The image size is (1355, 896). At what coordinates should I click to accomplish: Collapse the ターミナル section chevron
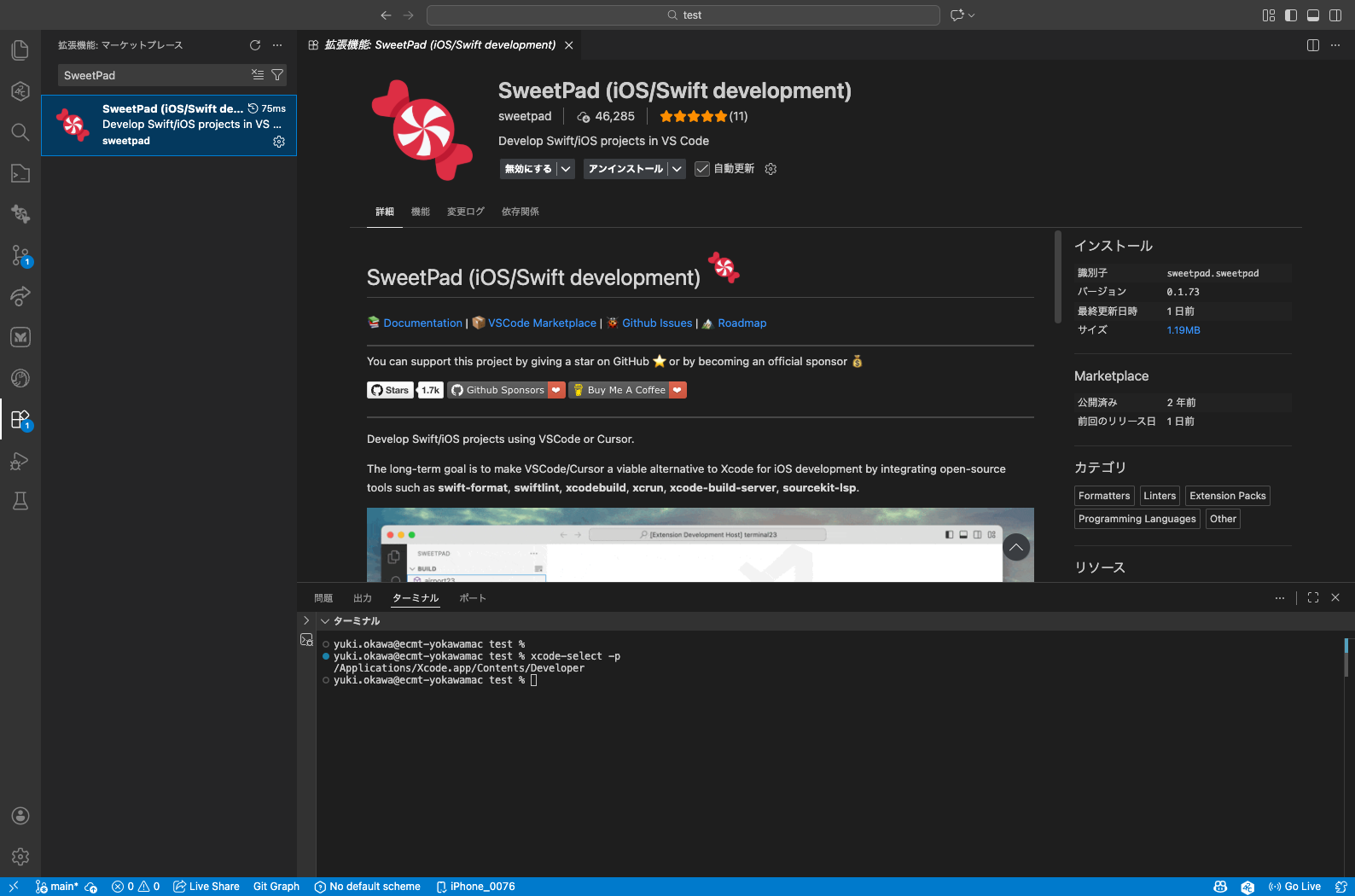click(x=325, y=621)
